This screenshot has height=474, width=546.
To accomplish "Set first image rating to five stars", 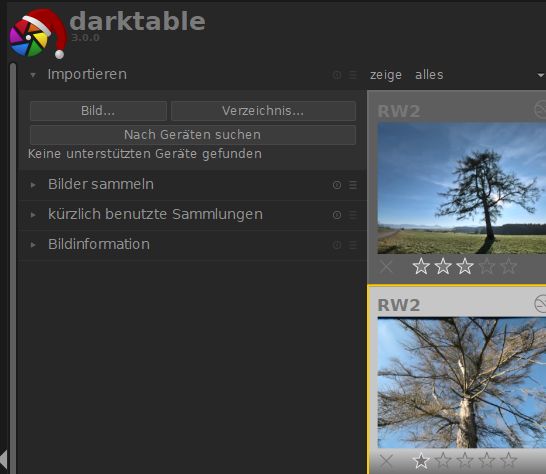I will (x=509, y=266).
